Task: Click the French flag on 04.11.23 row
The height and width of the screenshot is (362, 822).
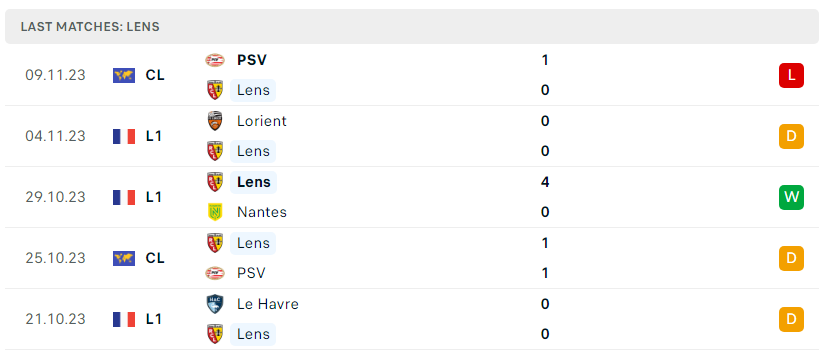Action: 124,136
